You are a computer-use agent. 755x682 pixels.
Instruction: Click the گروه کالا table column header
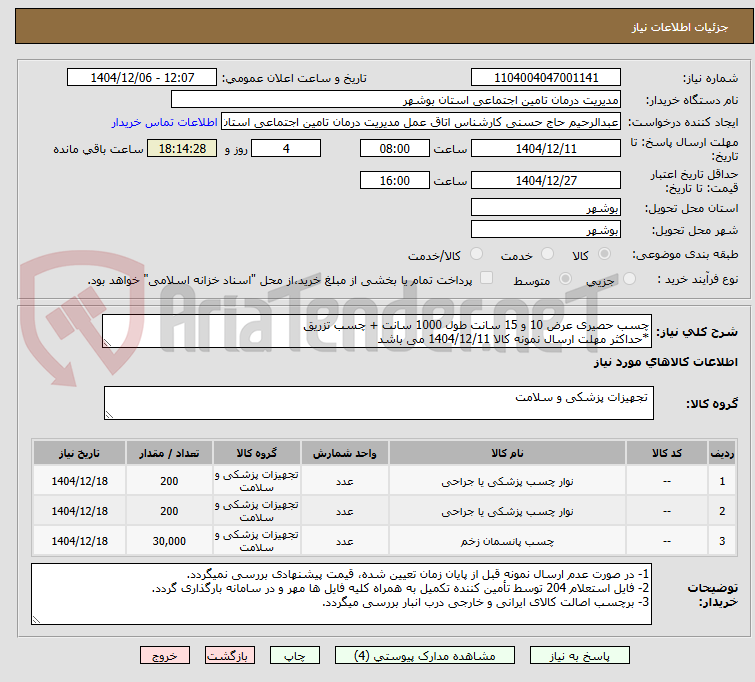[x=257, y=453]
